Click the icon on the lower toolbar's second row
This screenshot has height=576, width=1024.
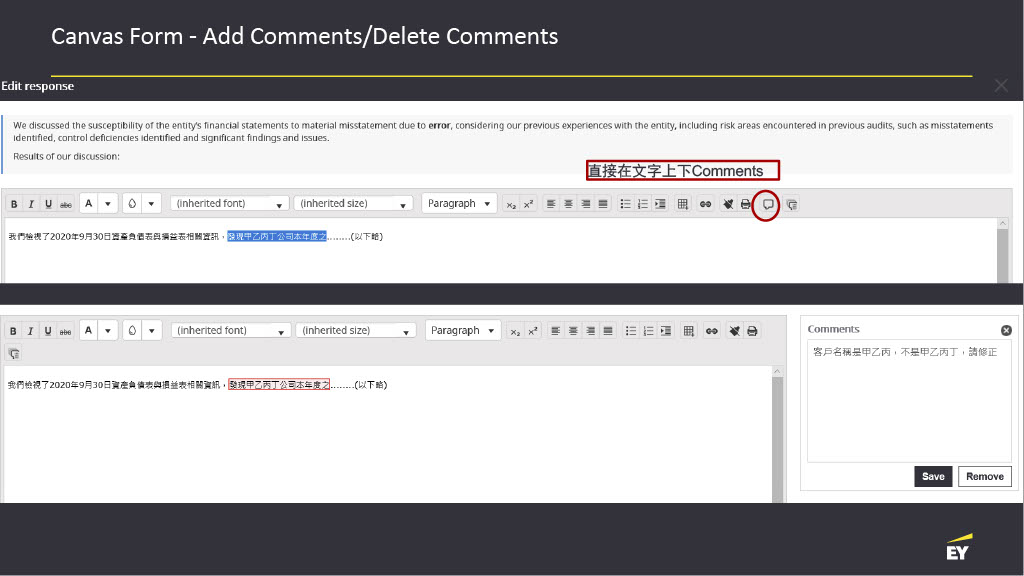(x=13, y=353)
